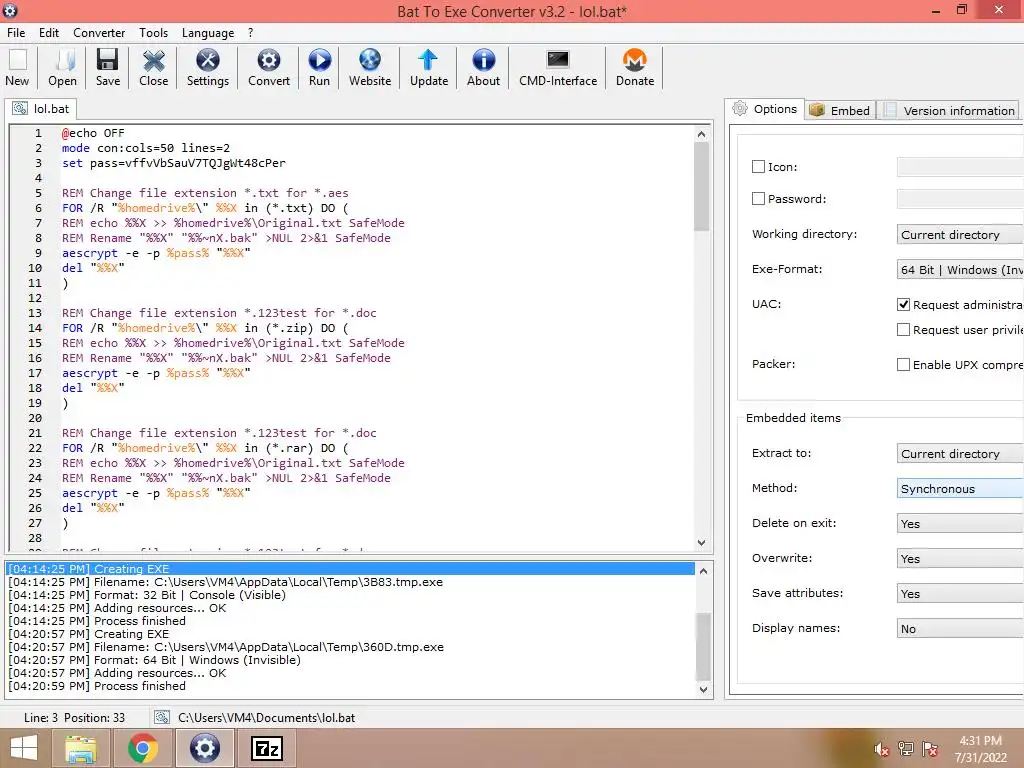Open a batch file with Open icon
The image size is (1024, 768).
click(62, 68)
